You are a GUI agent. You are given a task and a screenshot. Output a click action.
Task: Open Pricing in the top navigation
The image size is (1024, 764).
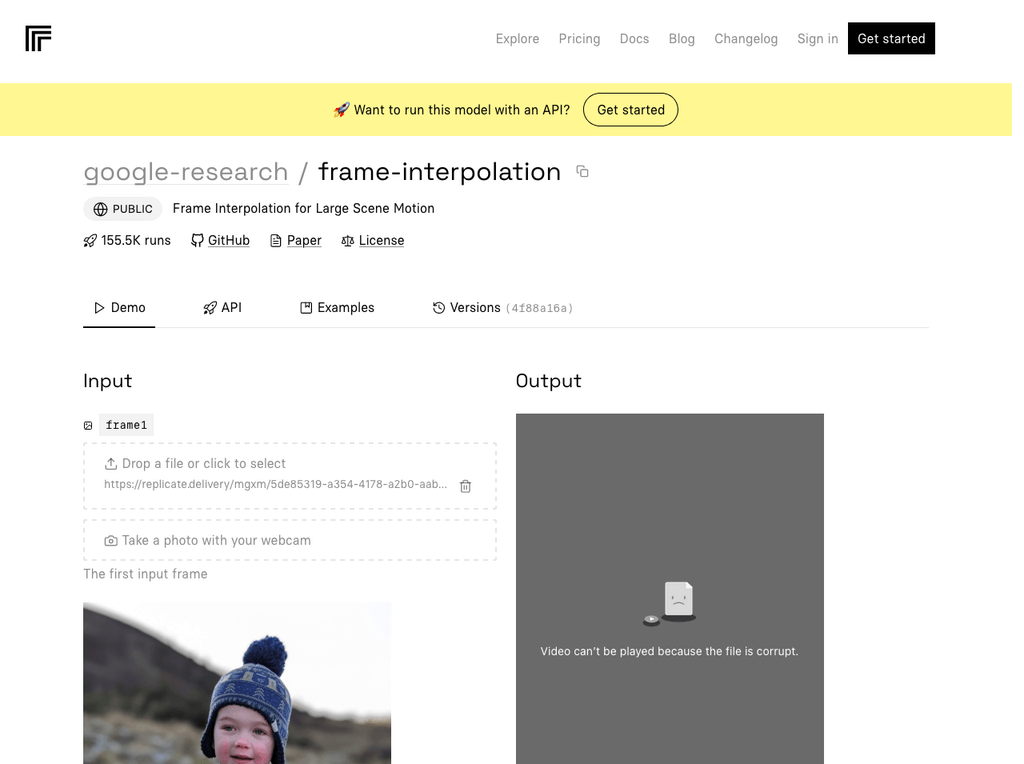tap(579, 39)
